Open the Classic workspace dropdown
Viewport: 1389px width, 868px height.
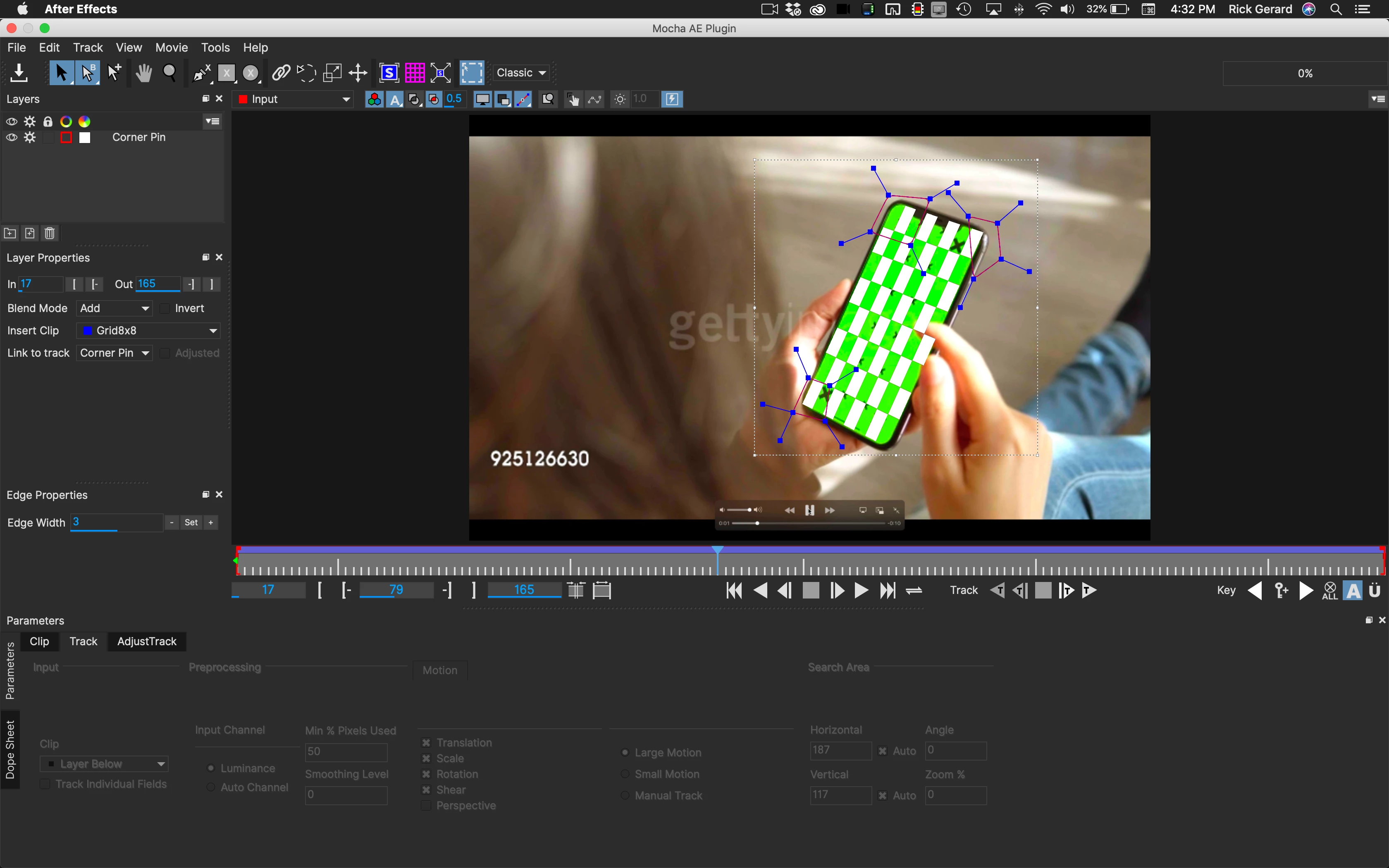tap(520, 73)
